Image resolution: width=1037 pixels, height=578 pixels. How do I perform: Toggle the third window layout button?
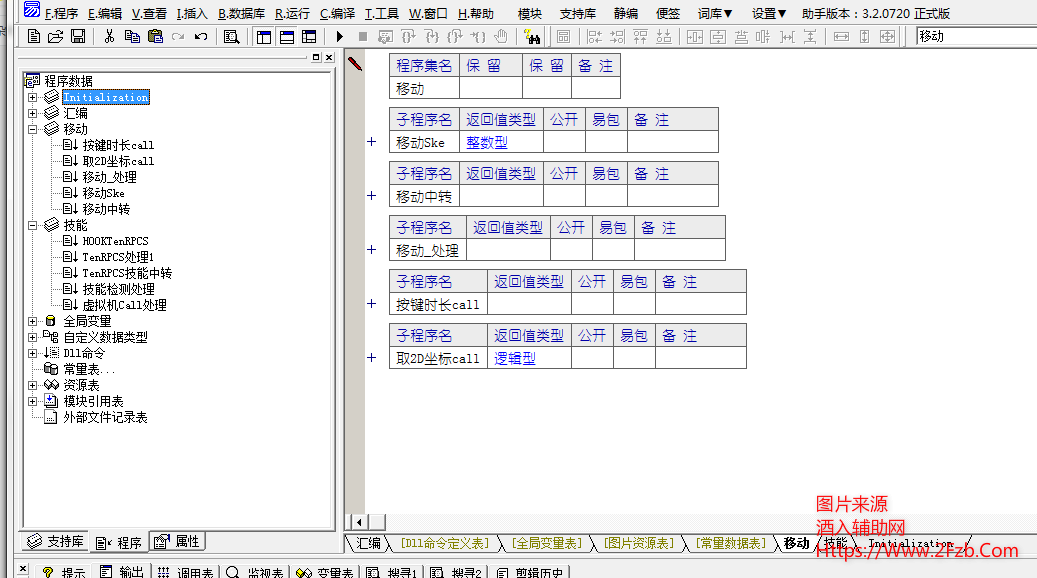tap(310, 37)
